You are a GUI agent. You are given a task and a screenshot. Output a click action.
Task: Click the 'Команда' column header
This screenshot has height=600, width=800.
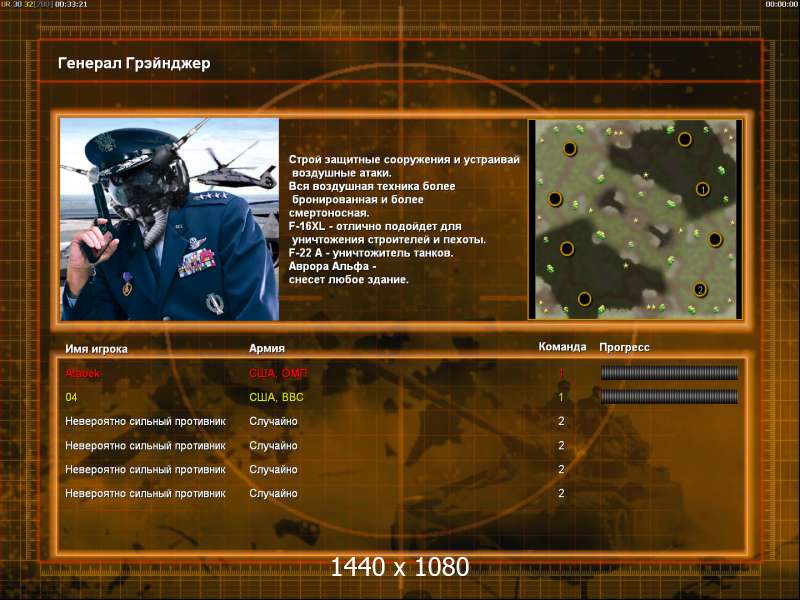point(562,347)
